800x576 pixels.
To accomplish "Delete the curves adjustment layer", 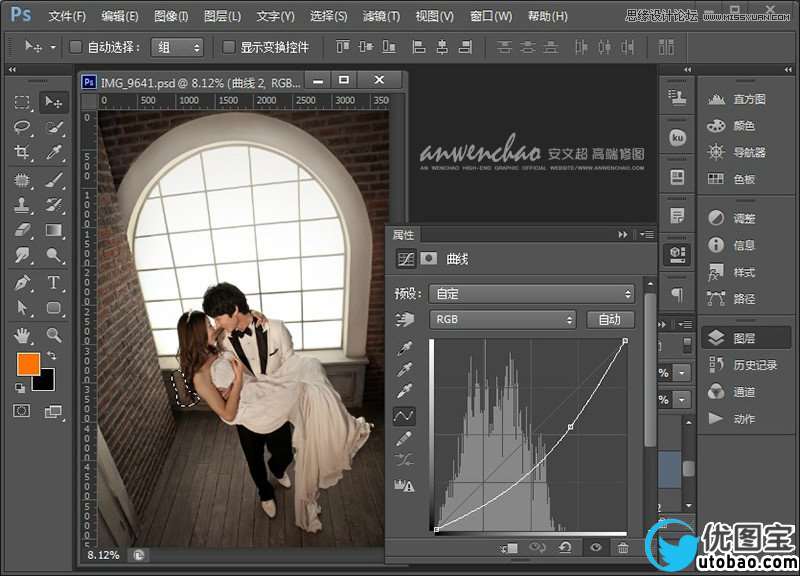I will 622,548.
